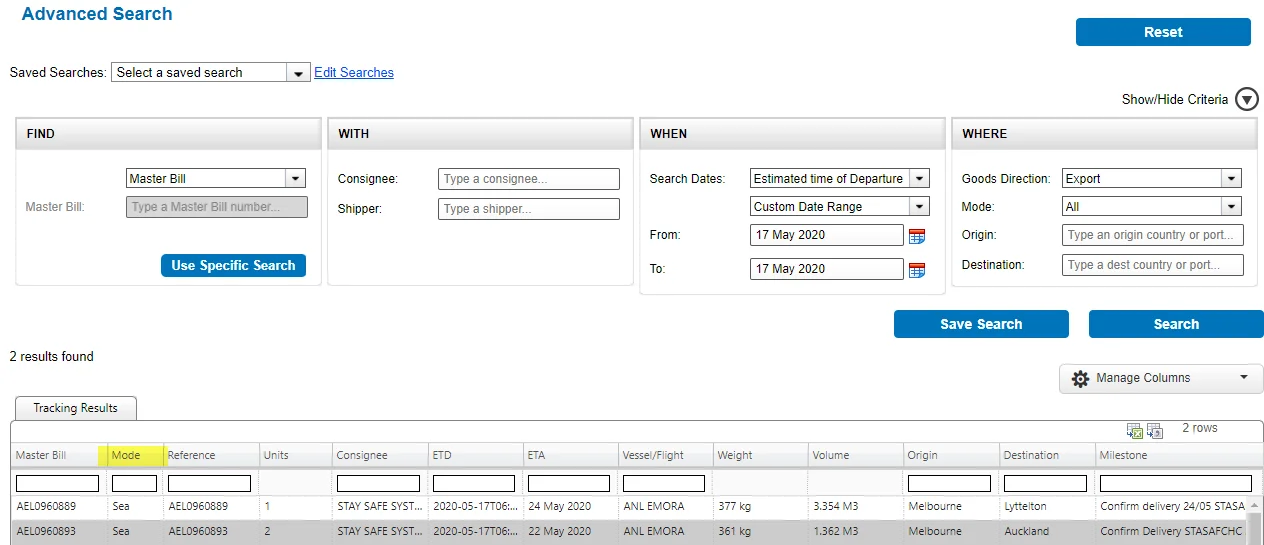Click the Save Search button
This screenshot has width=1264, height=545.
(x=981, y=324)
